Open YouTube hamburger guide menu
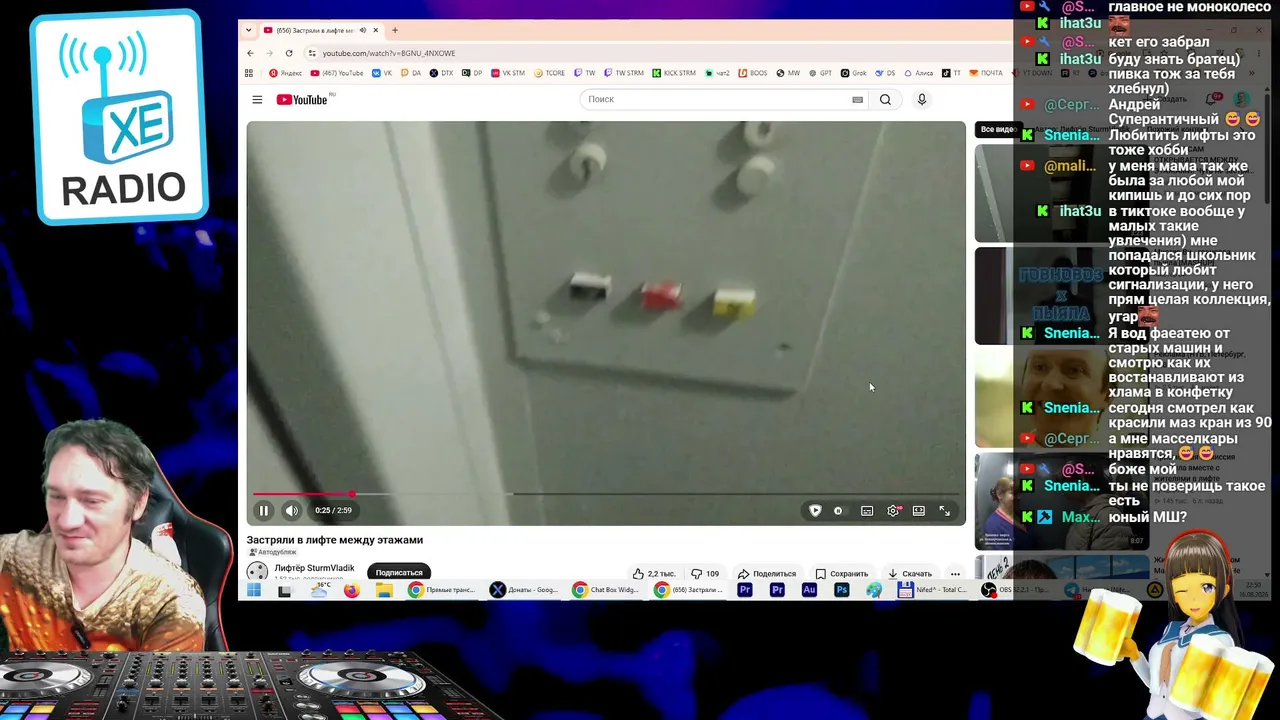The width and height of the screenshot is (1280, 720). tap(257, 99)
